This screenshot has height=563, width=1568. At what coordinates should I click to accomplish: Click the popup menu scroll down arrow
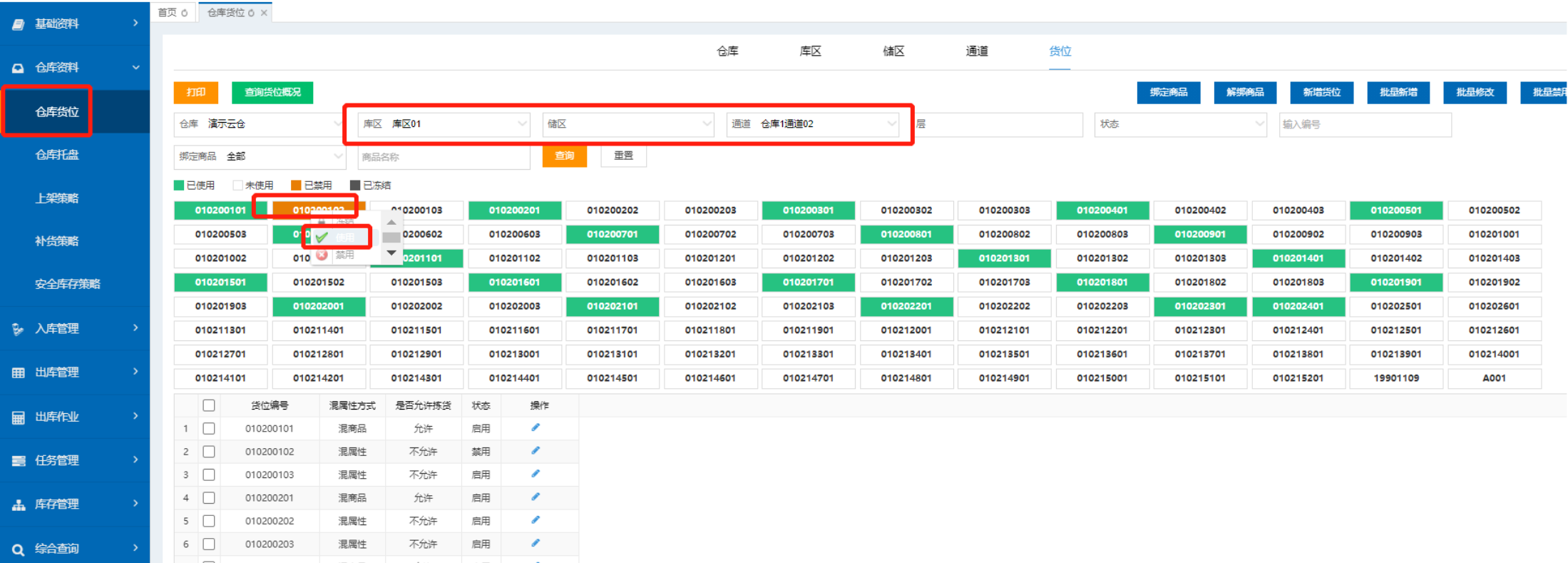(x=391, y=253)
